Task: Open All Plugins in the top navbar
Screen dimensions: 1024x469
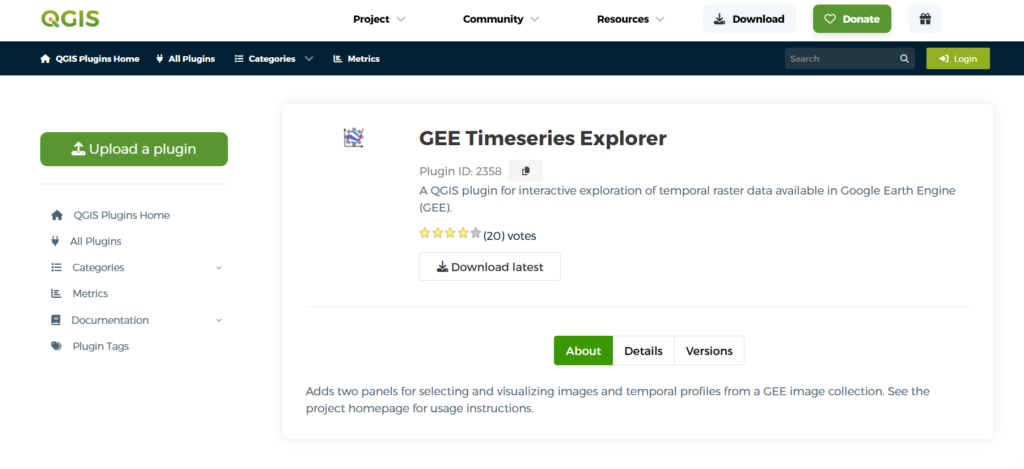Action: pyautogui.click(x=185, y=59)
